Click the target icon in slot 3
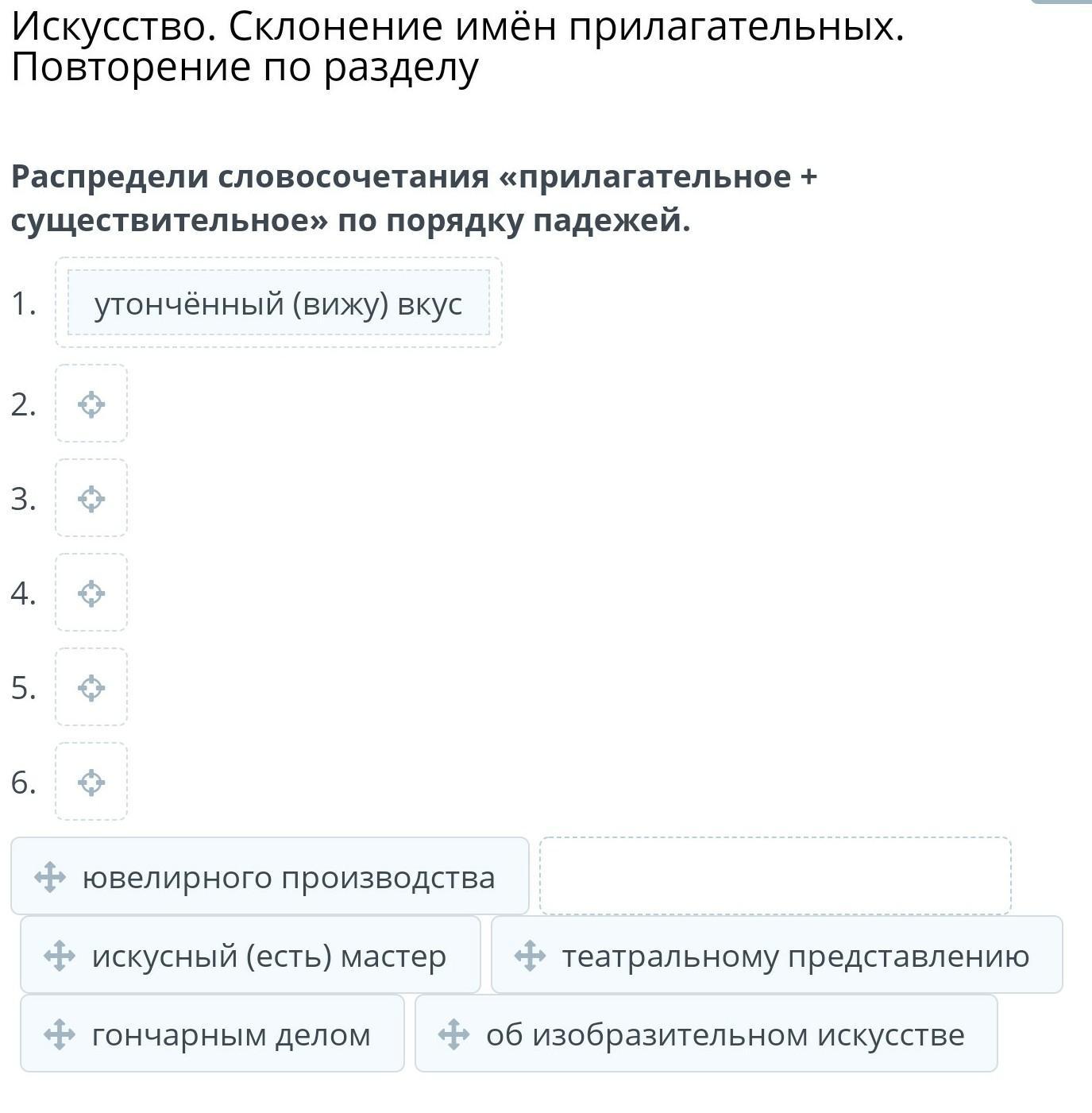This screenshot has width=1092, height=1113. point(91,499)
